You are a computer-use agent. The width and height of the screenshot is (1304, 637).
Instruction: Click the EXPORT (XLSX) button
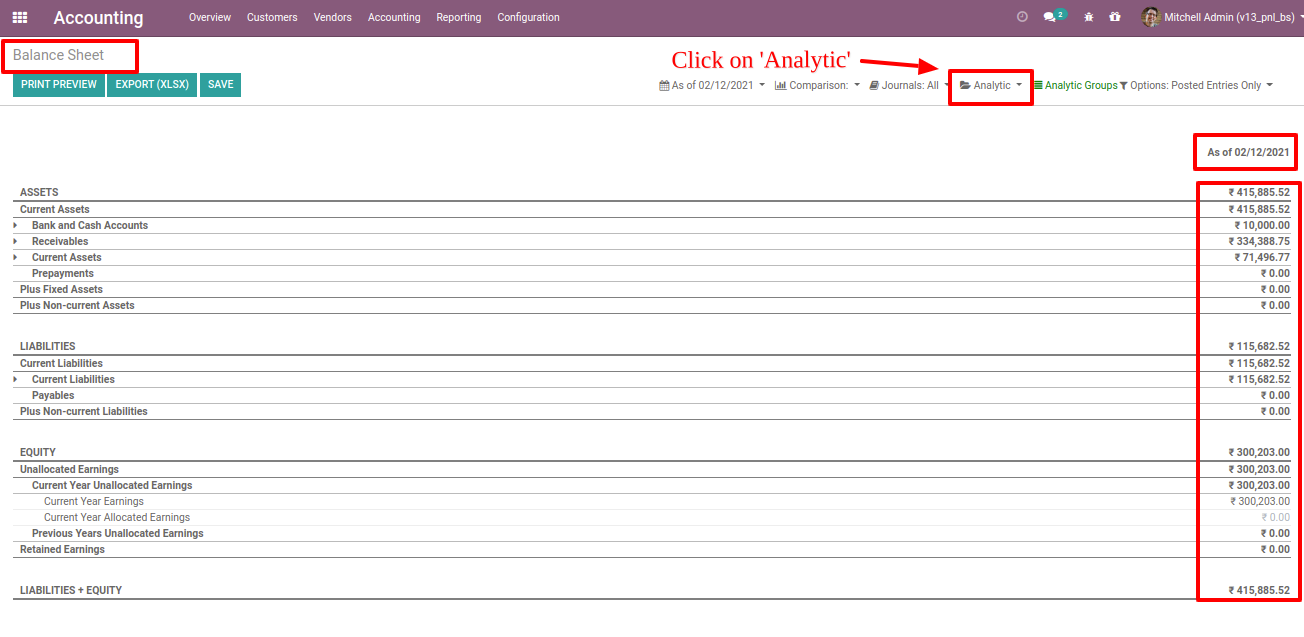[x=151, y=84]
